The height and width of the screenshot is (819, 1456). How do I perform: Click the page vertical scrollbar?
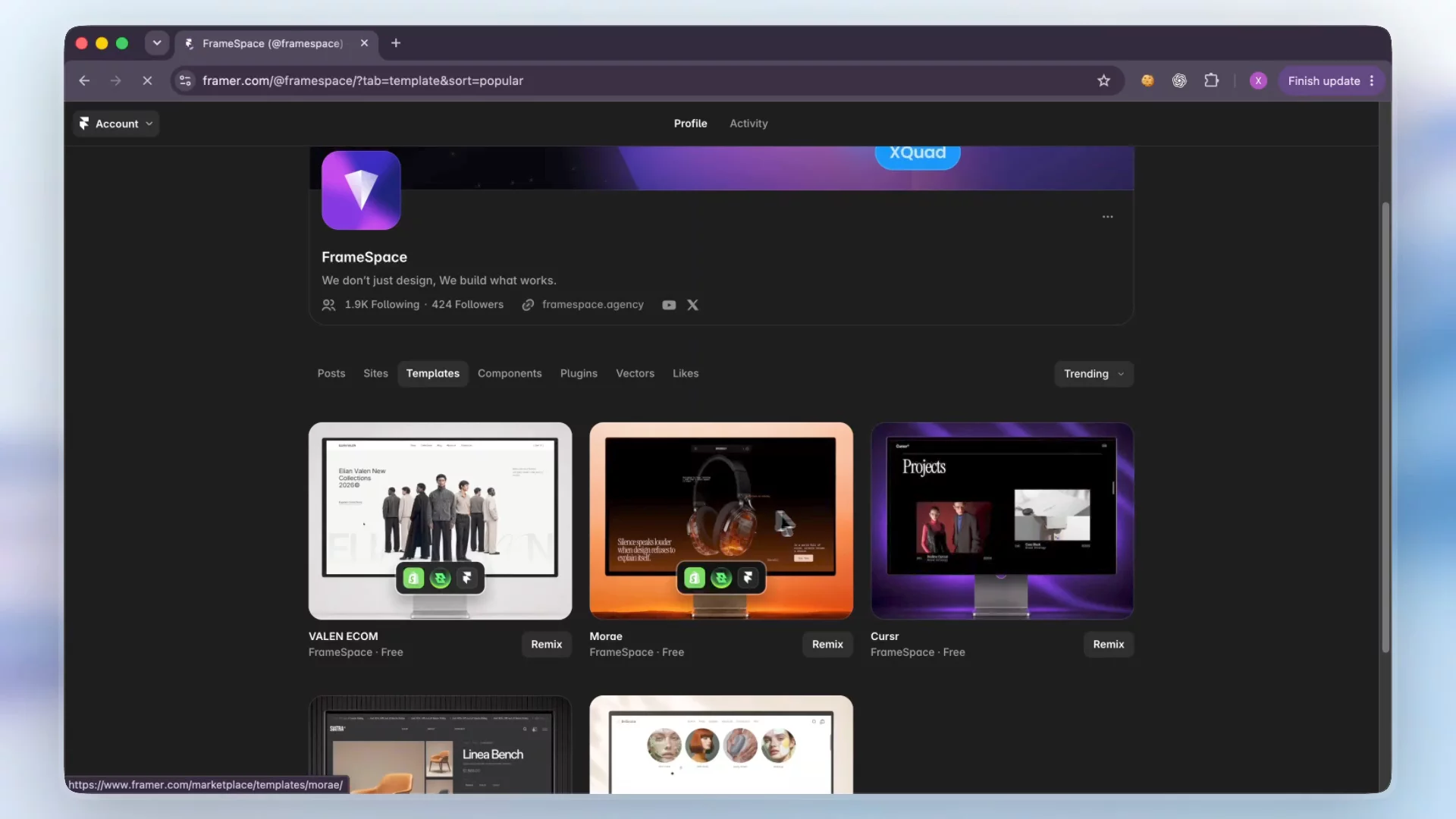pos(1385,427)
